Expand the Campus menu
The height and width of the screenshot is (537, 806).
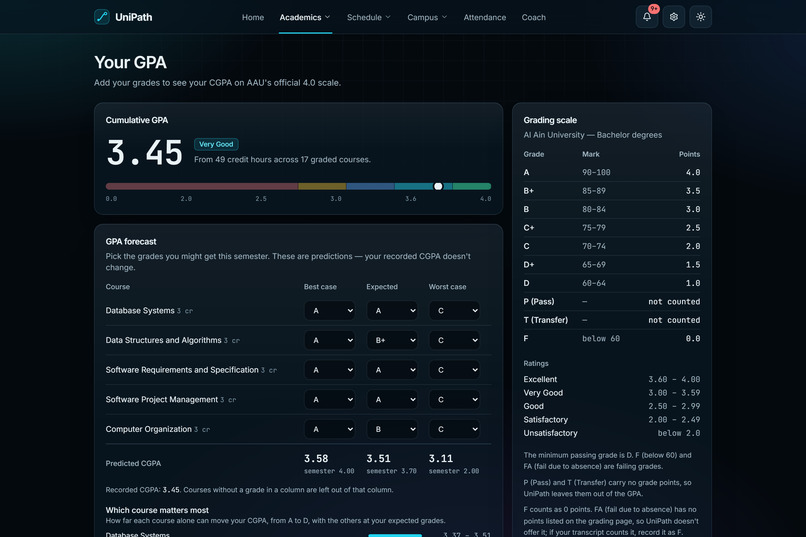coord(427,17)
